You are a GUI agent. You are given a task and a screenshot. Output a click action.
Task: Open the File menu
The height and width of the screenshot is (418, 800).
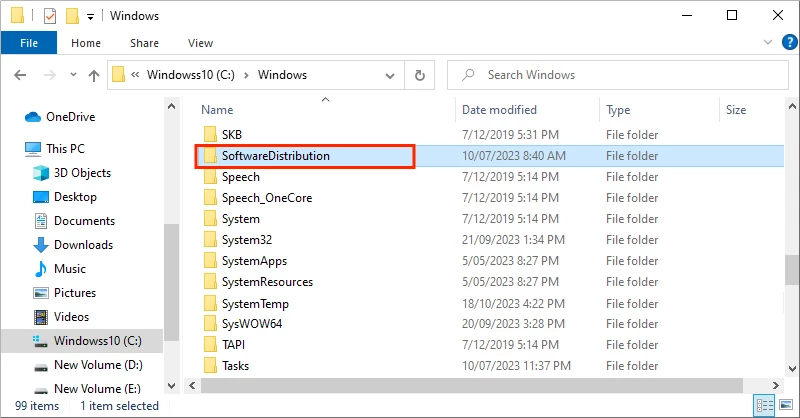click(29, 43)
